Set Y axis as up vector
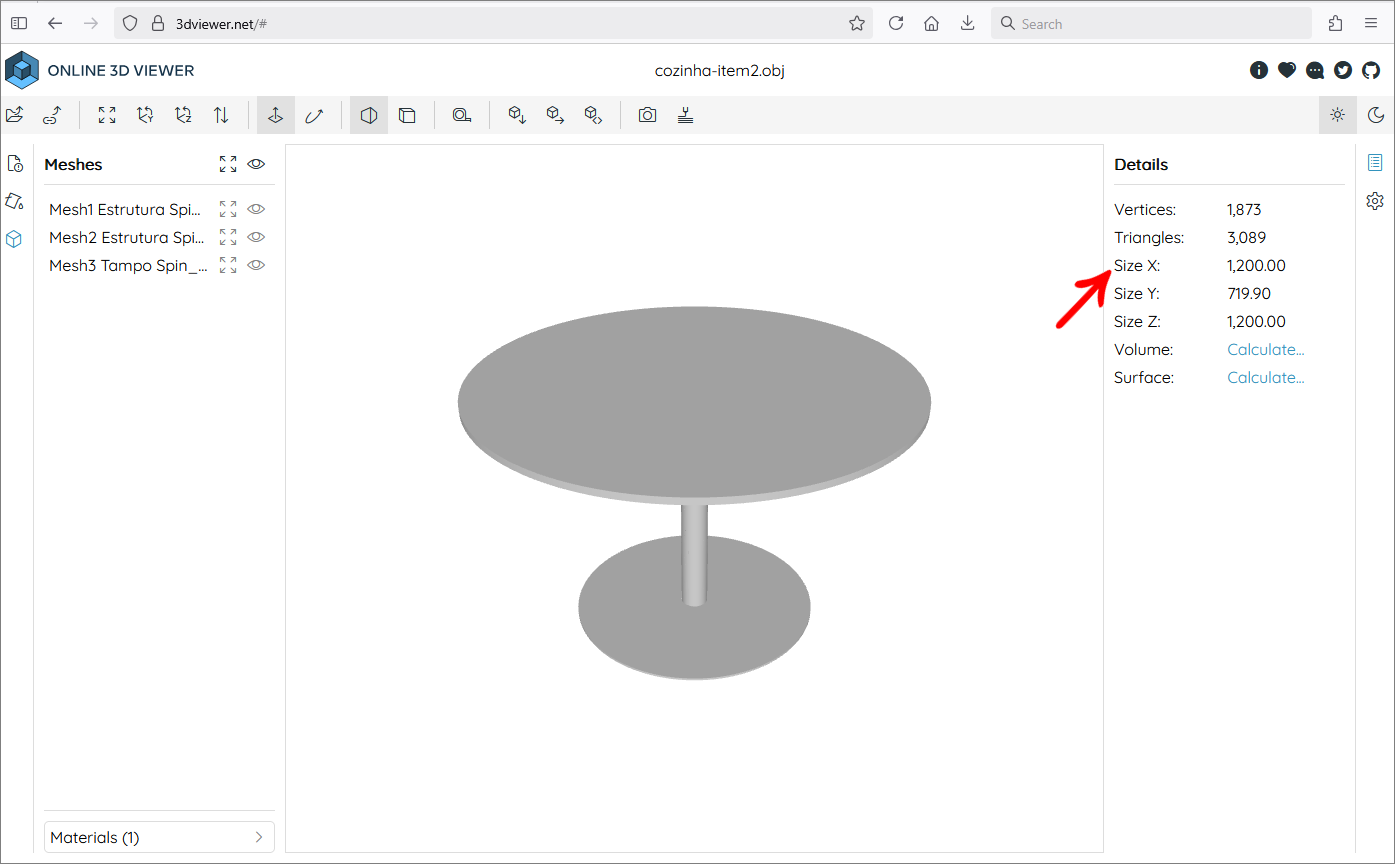Image resolution: width=1395 pixels, height=864 pixels. [x=145, y=115]
